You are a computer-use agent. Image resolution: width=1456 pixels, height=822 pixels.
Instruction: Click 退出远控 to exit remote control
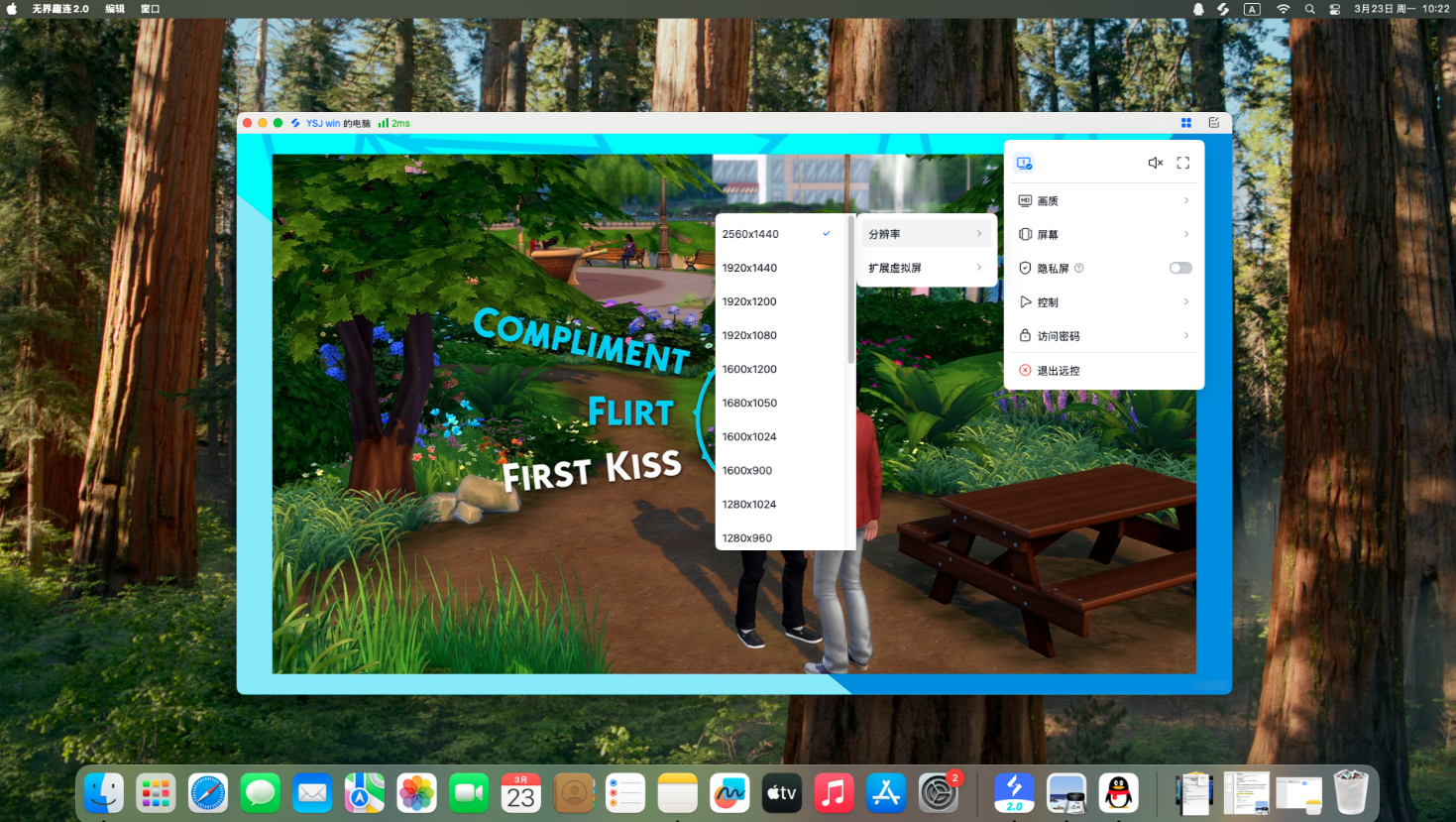point(1059,371)
